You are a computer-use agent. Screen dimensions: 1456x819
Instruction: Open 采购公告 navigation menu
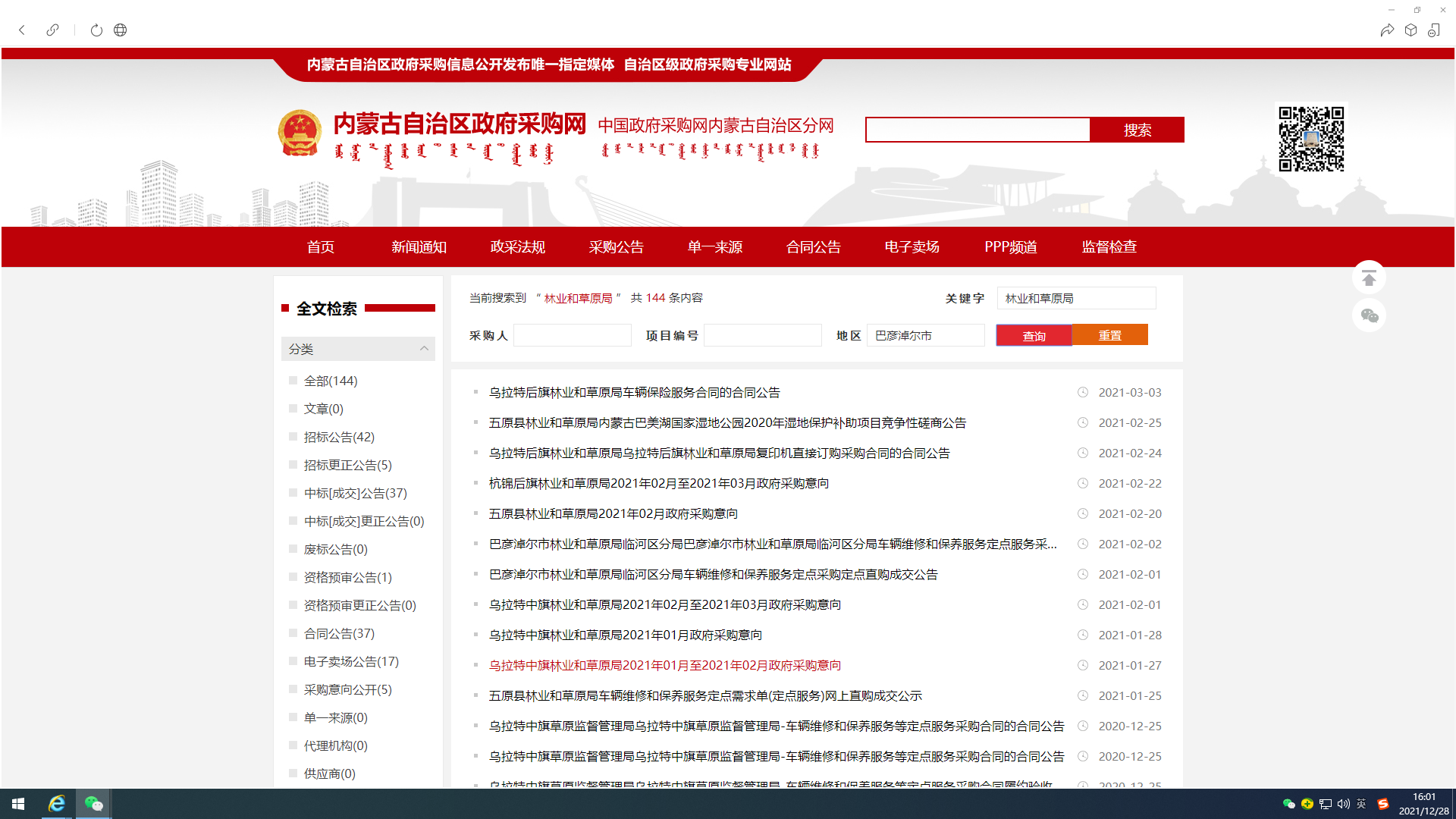click(x=616, y=247)
